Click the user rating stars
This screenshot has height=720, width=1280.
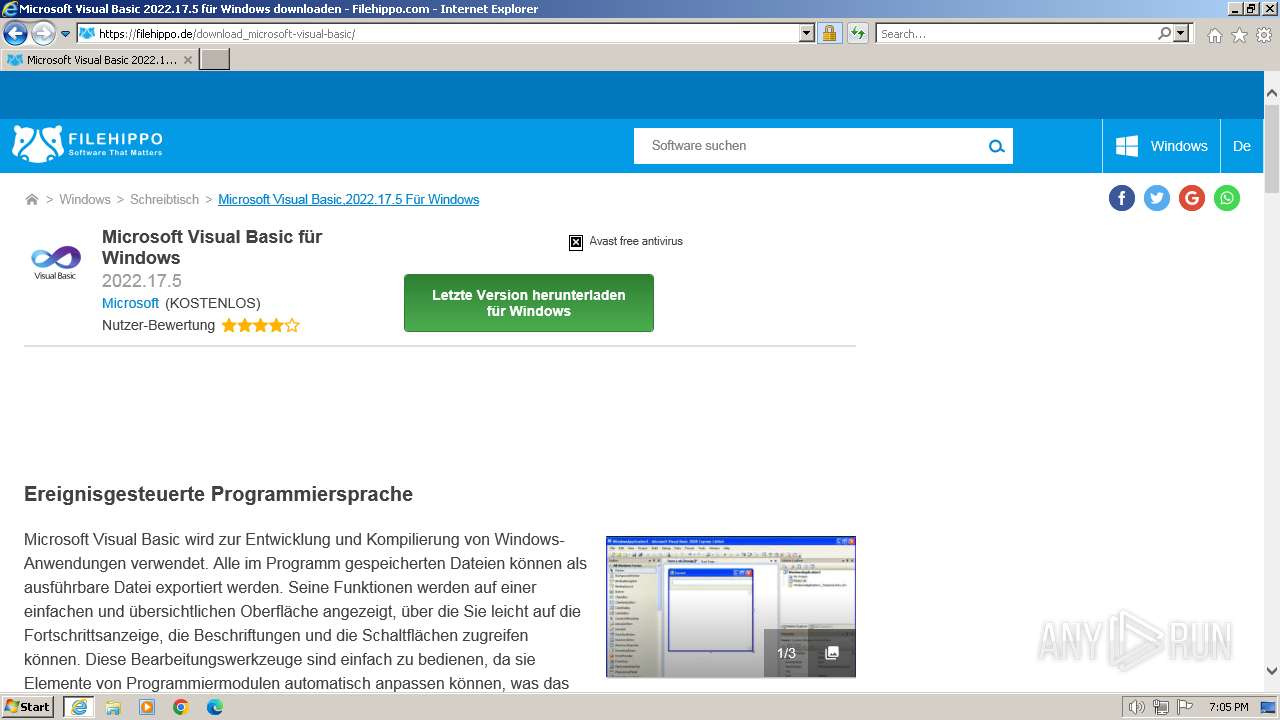(x=260, y=325)
